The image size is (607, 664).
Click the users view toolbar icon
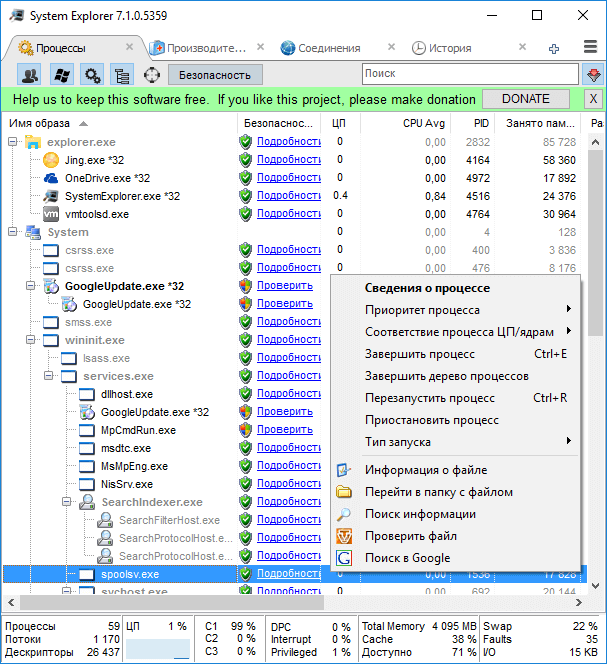tap(30, 75)
